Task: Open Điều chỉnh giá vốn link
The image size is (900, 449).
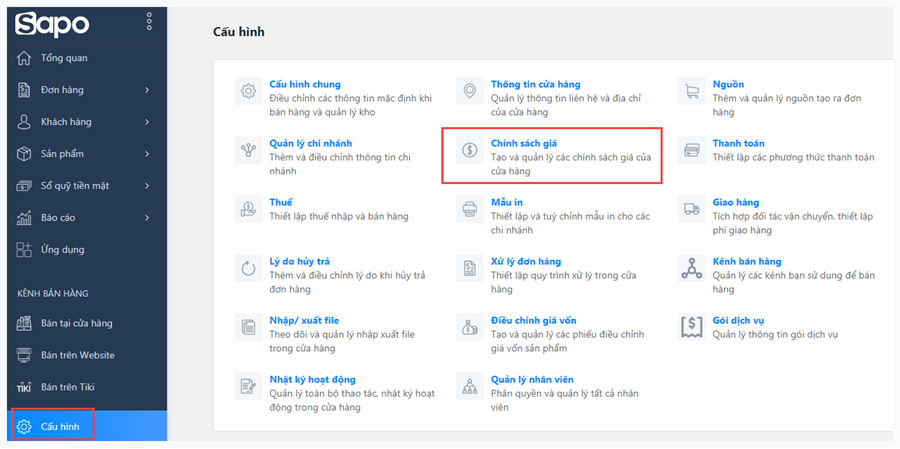Action: point(533,321)
